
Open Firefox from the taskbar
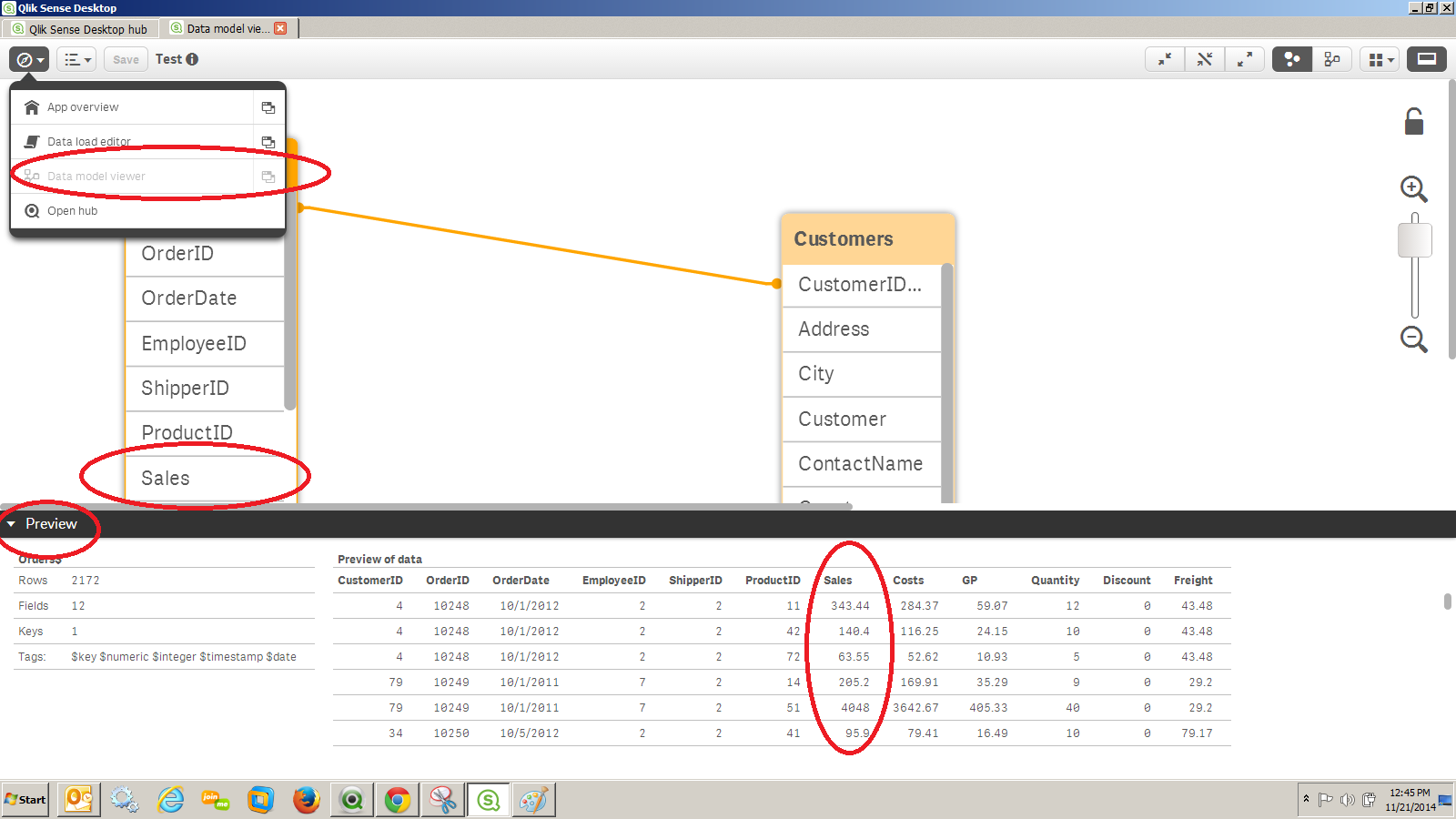pyautogui.click(x=307, y=800)
